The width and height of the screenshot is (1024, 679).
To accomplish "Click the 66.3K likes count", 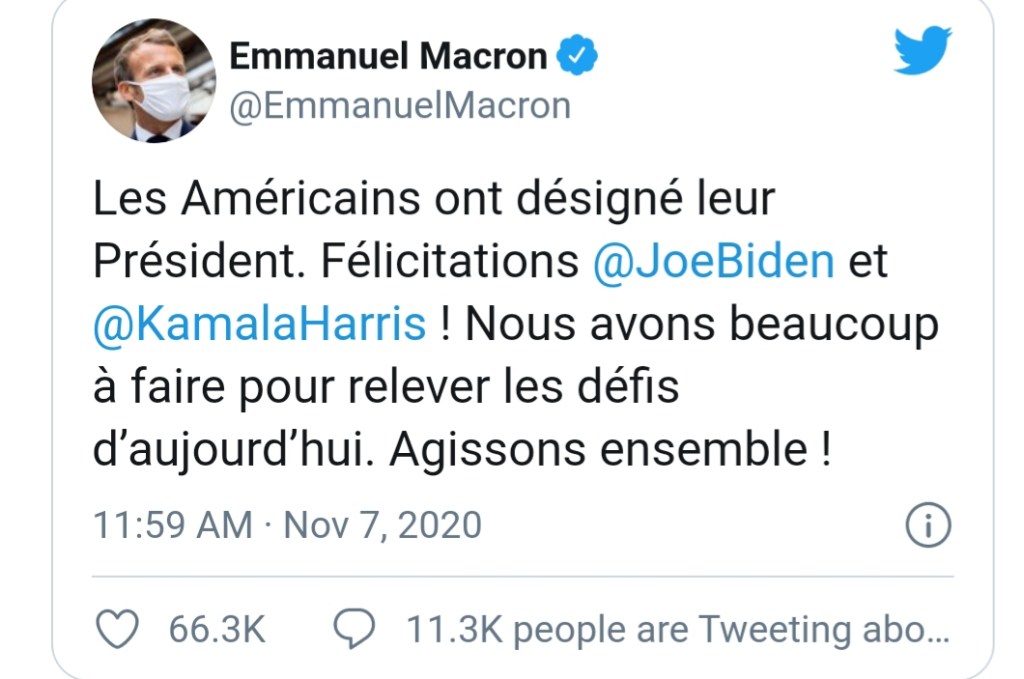I will tap(216, 630).
